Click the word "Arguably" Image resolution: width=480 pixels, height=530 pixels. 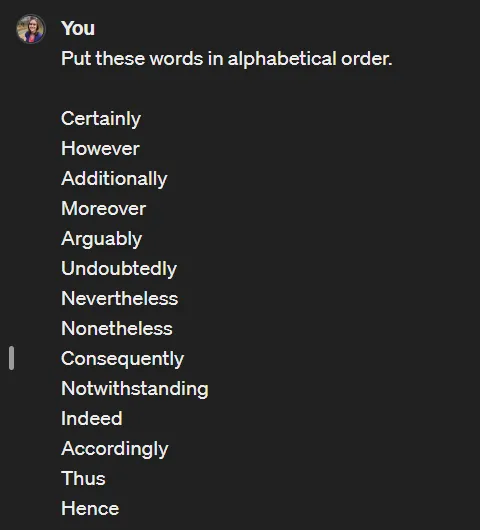(x=101, y=239)
